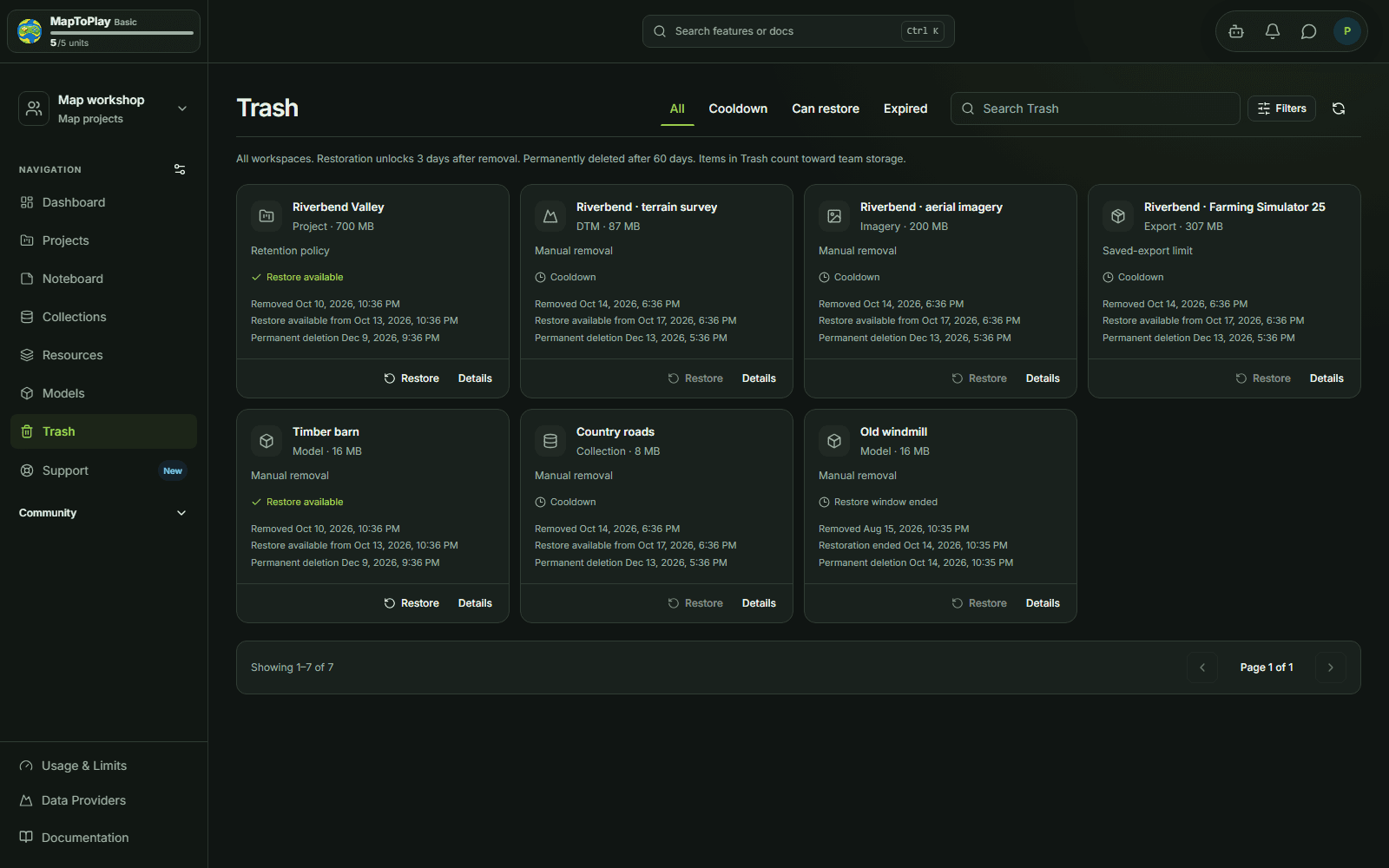Click navigation customize settings icon
Viewport: 1389px width, 868px height.
click(180, 169)
